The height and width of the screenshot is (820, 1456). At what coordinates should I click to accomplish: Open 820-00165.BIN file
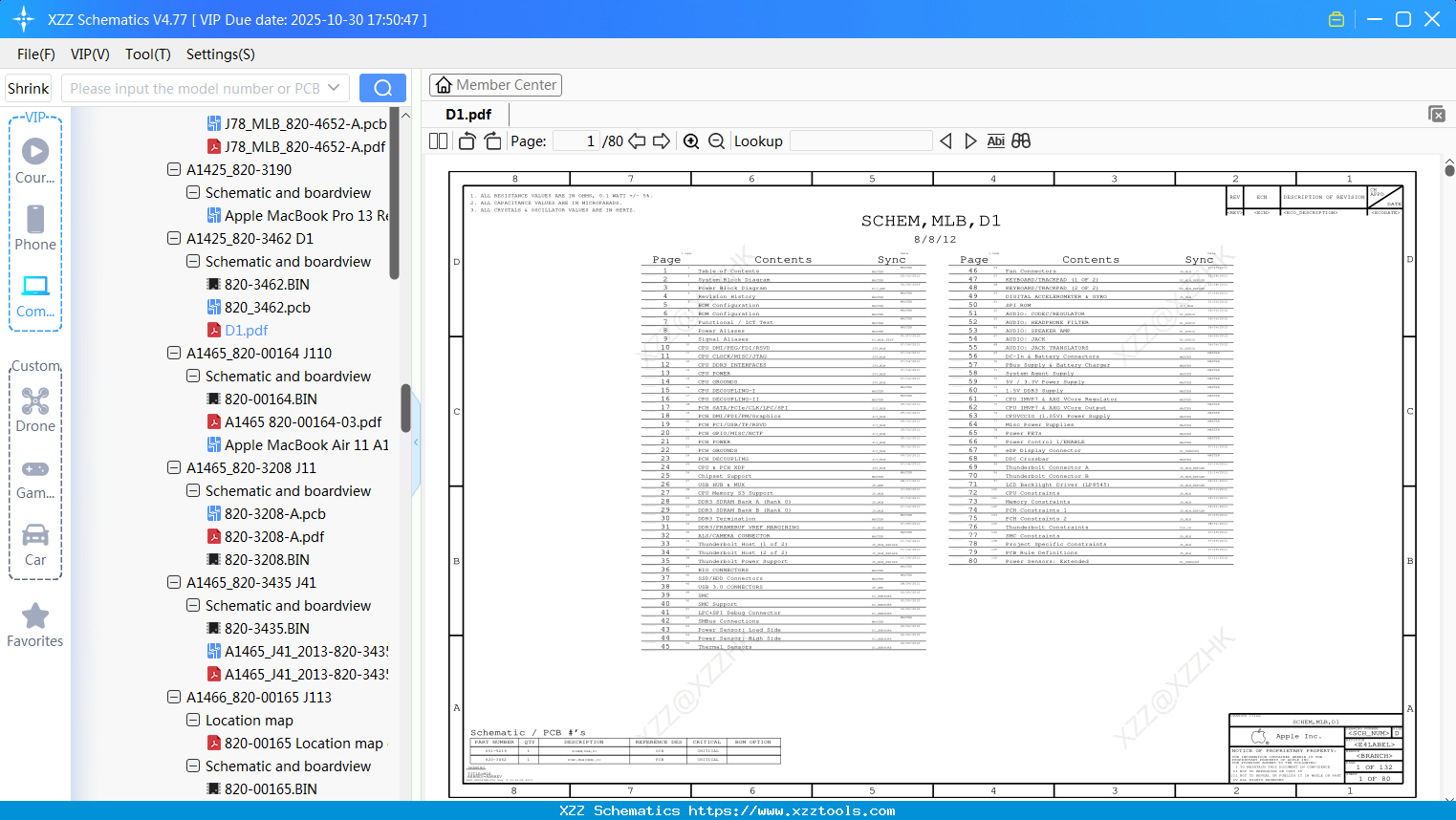[262, 789]
